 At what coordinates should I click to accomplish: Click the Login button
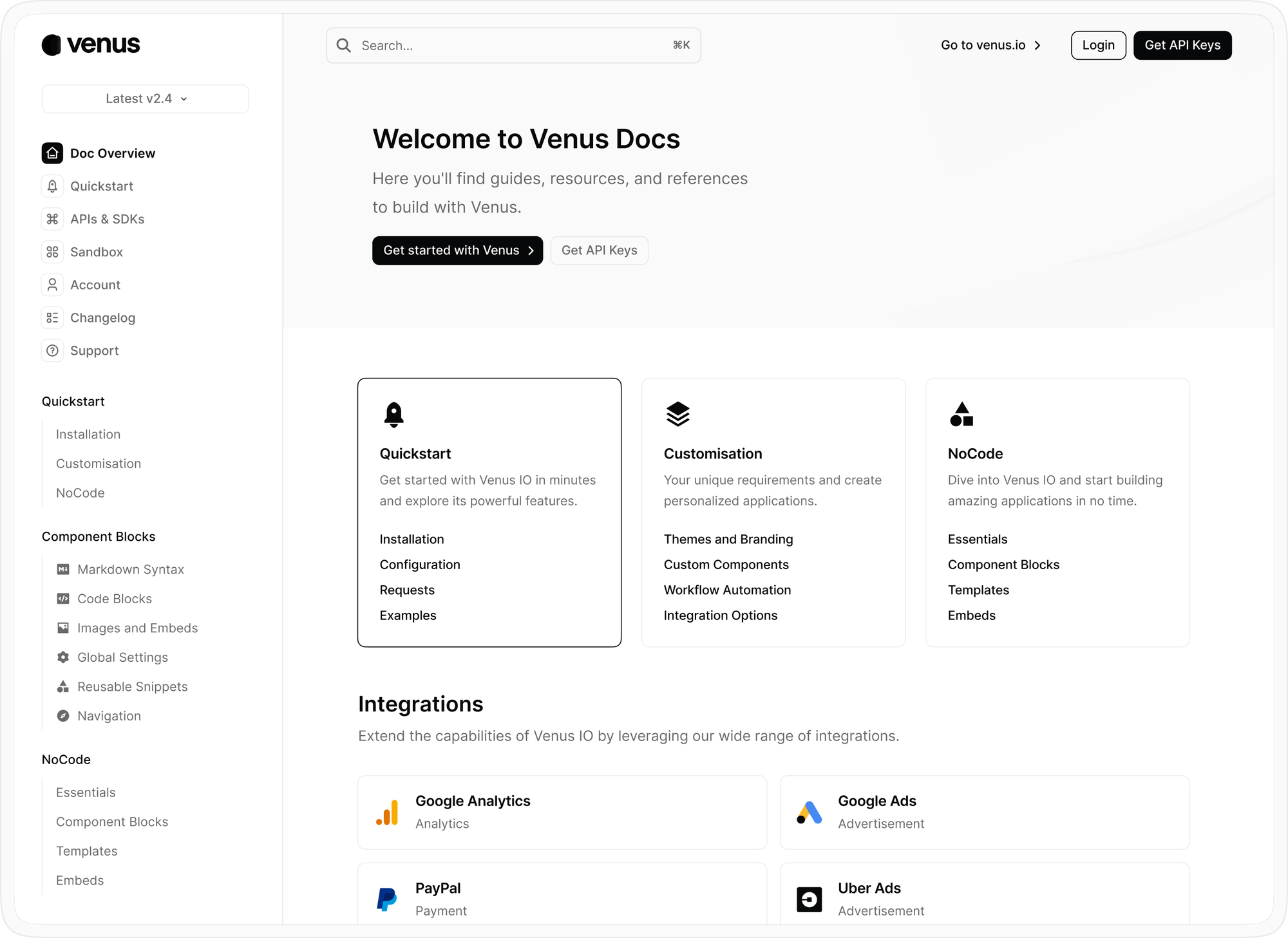pos(1098,45)
